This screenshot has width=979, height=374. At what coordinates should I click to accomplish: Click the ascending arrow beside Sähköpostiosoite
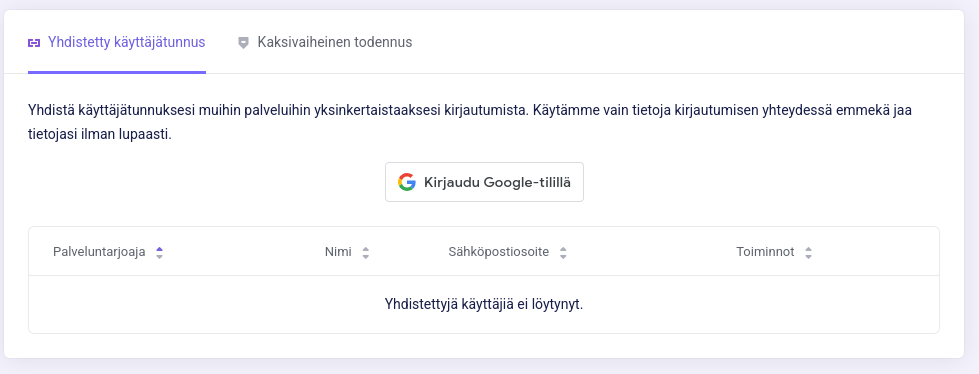(x=563, y=249)
